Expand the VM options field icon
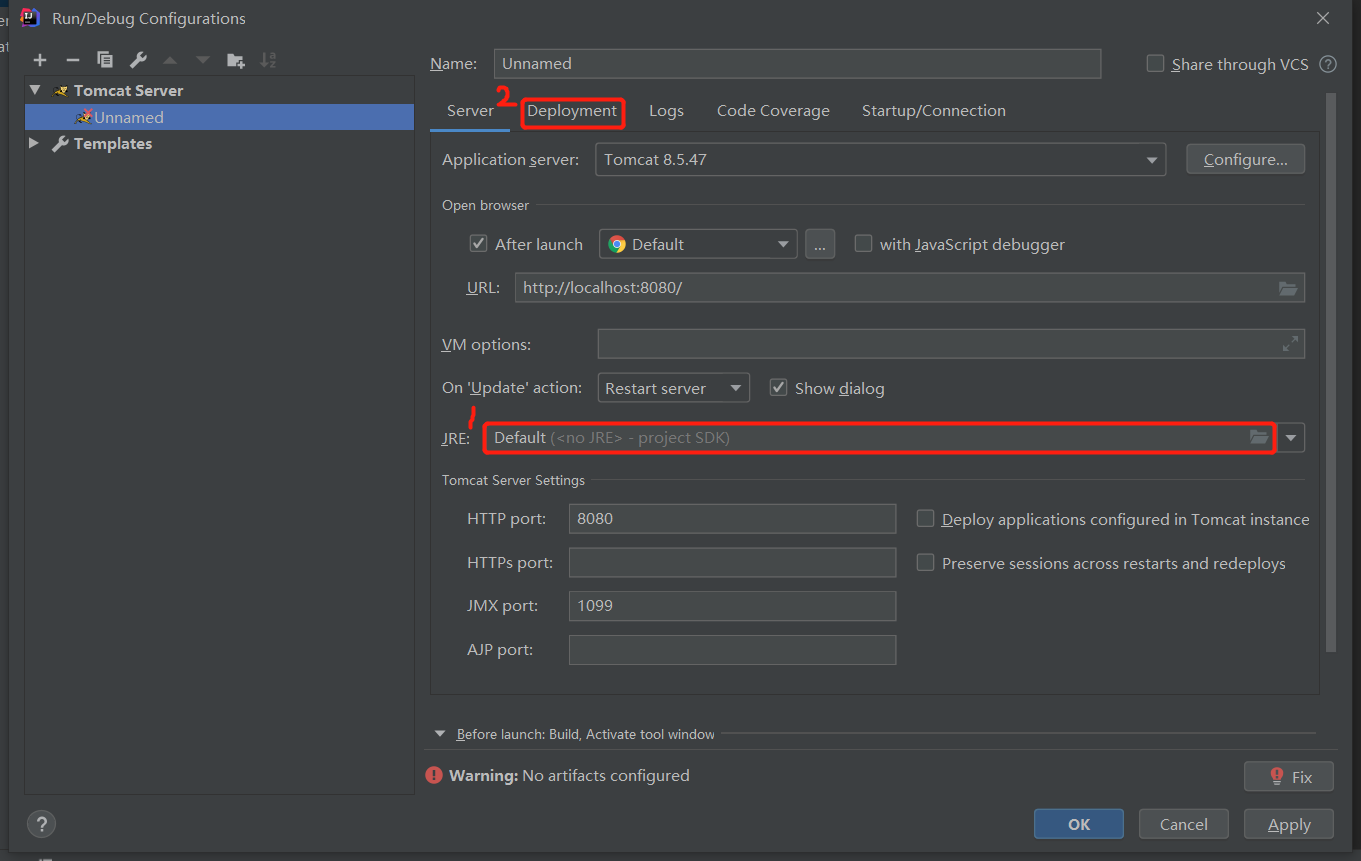The image size is (1361, 861). [x=1290, y=344]
